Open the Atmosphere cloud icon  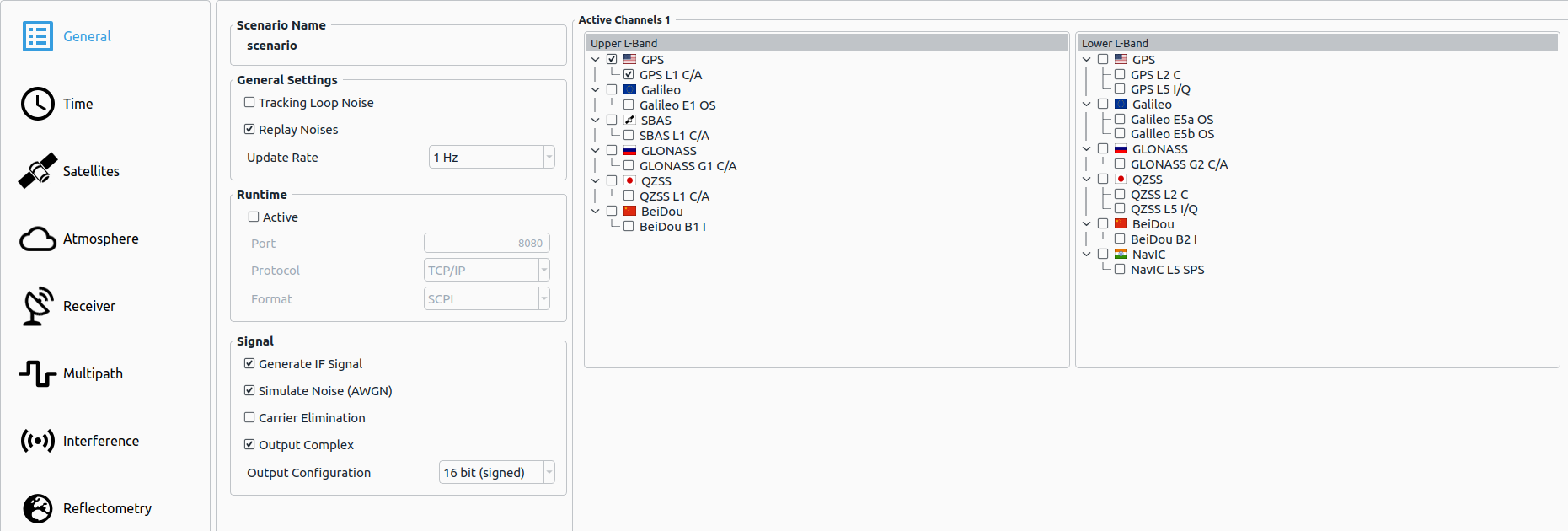coord(37,239)
